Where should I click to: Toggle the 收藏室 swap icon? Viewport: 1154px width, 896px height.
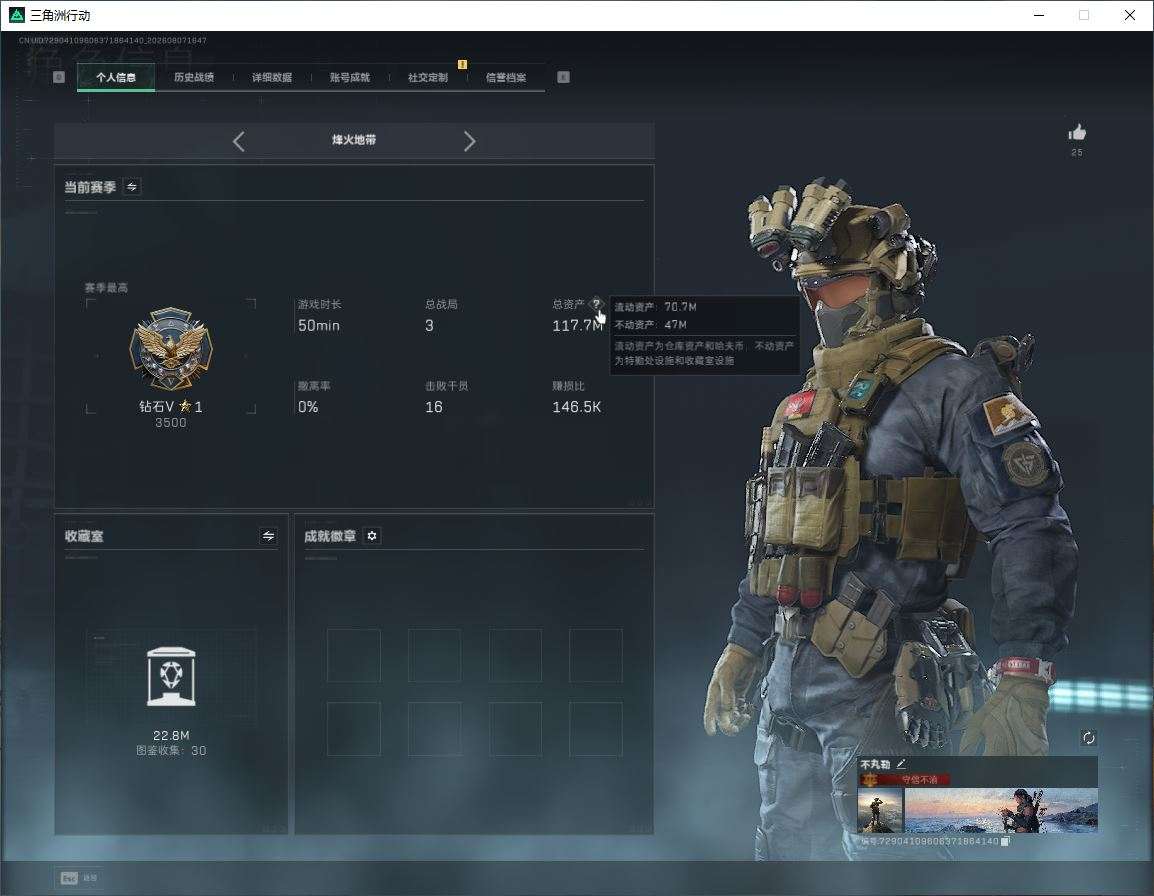[x=268, y=535]
